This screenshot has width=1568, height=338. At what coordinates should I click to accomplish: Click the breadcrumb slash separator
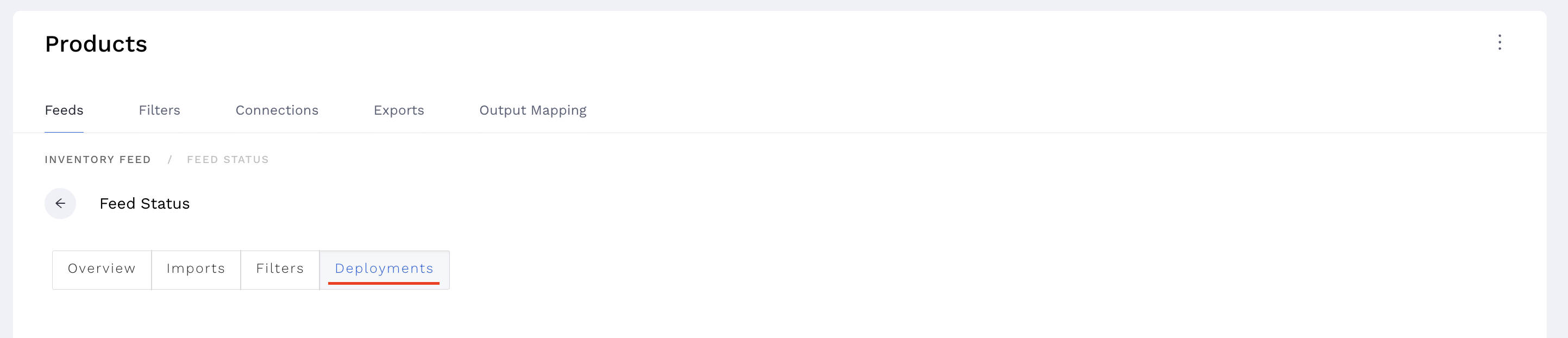pos(170,160)
